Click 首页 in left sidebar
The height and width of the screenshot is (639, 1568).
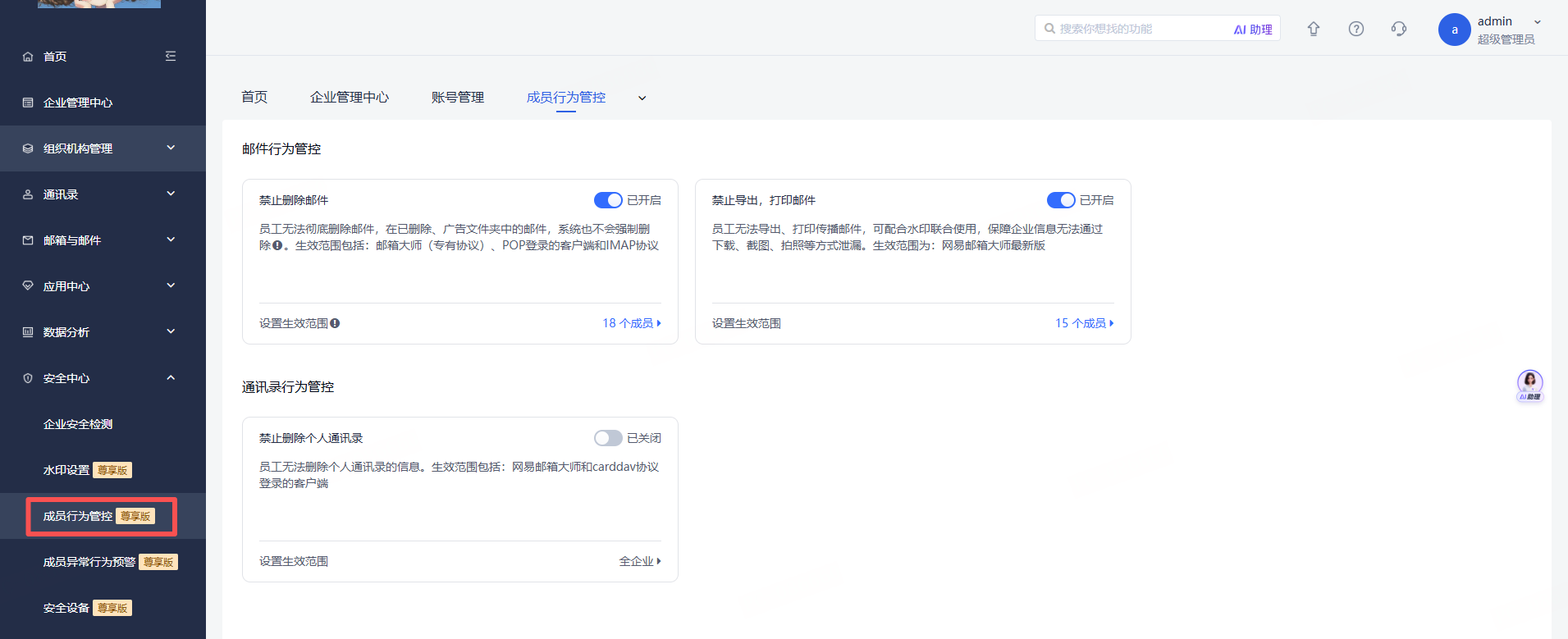tap(55, 57)
